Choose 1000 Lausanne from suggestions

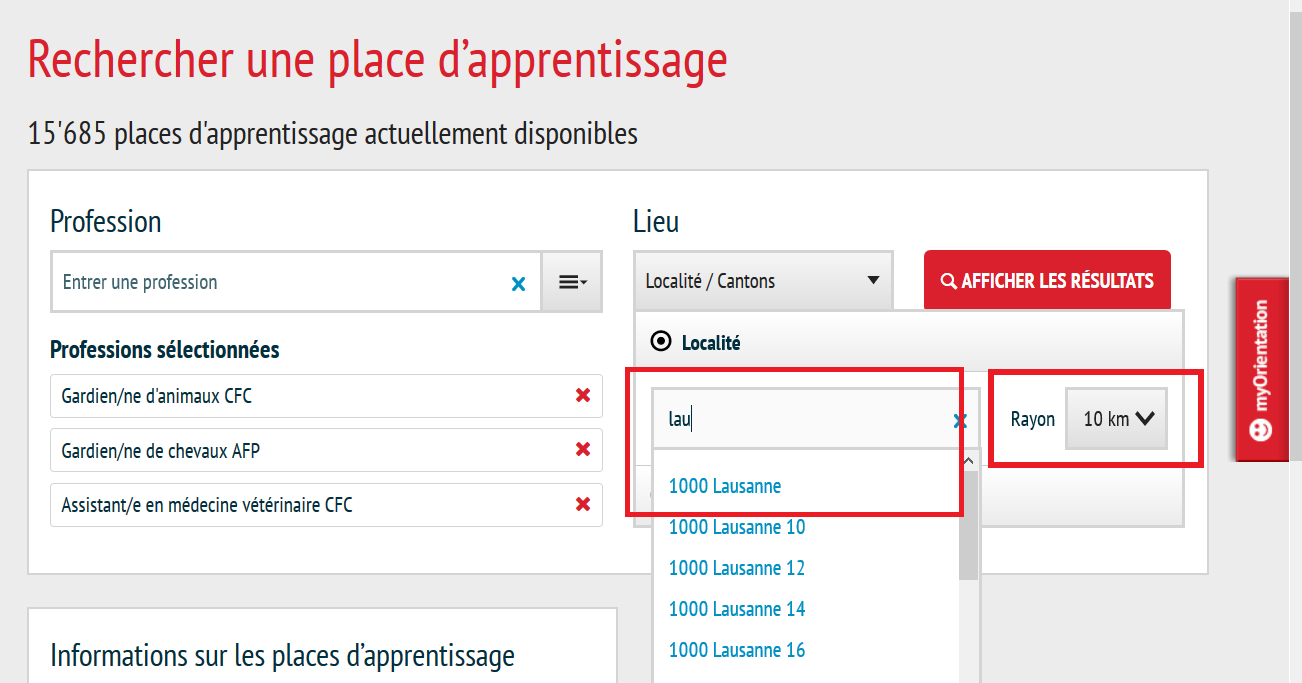click(725, 487)
